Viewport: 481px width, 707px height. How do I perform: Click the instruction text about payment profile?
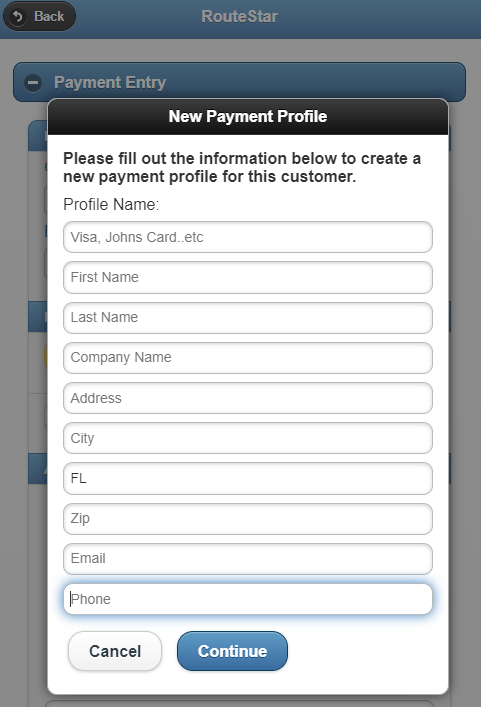pos(242,167)
